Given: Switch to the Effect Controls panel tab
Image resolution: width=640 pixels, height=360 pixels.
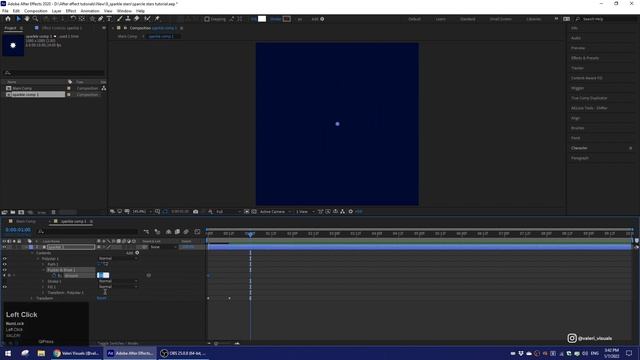Looking at the screenshot, I should pos(62,28).
